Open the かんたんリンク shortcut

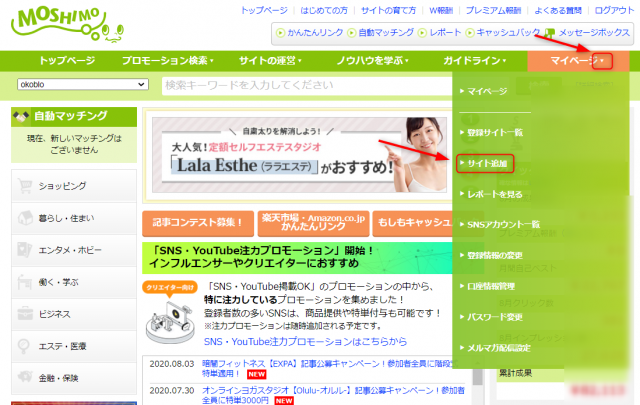315,33
